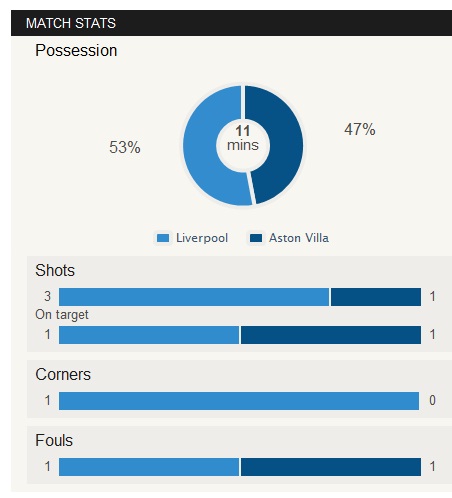
Task: Select the Aston Villa legend label
Action: tap(299, 238)
